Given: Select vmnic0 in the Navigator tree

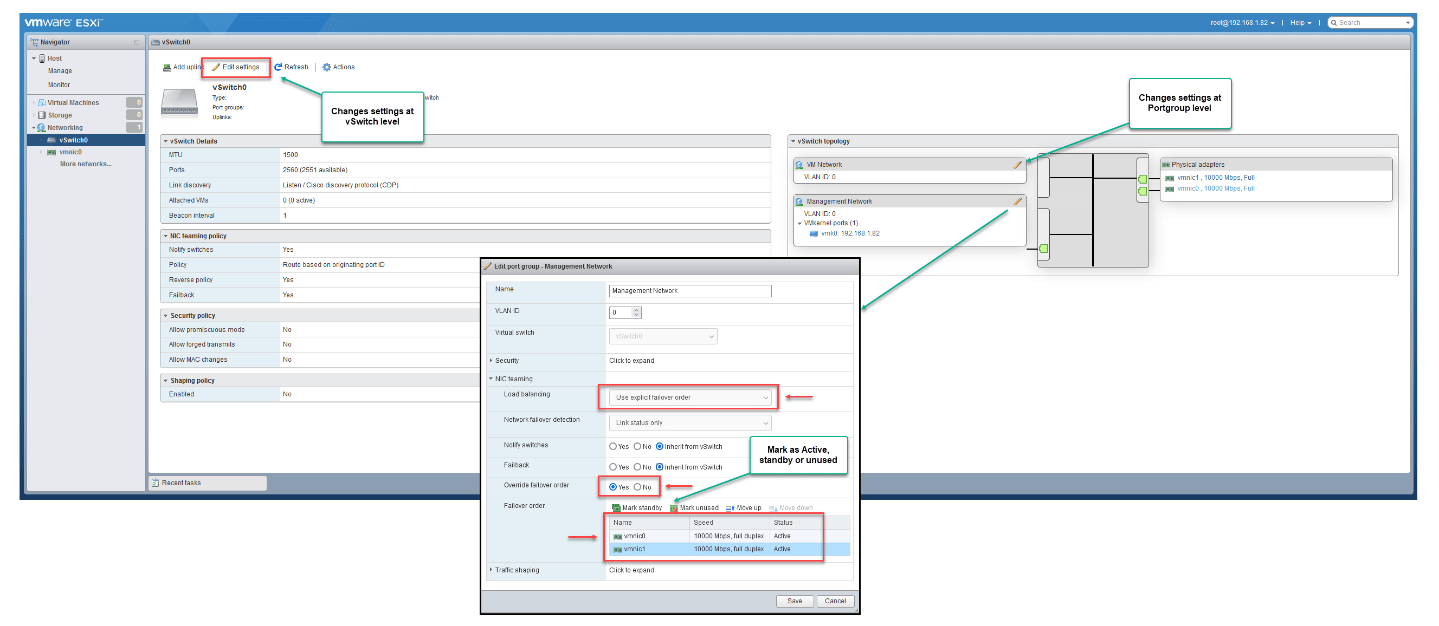Looking at the screenshot, I should (x=70, y=152).
